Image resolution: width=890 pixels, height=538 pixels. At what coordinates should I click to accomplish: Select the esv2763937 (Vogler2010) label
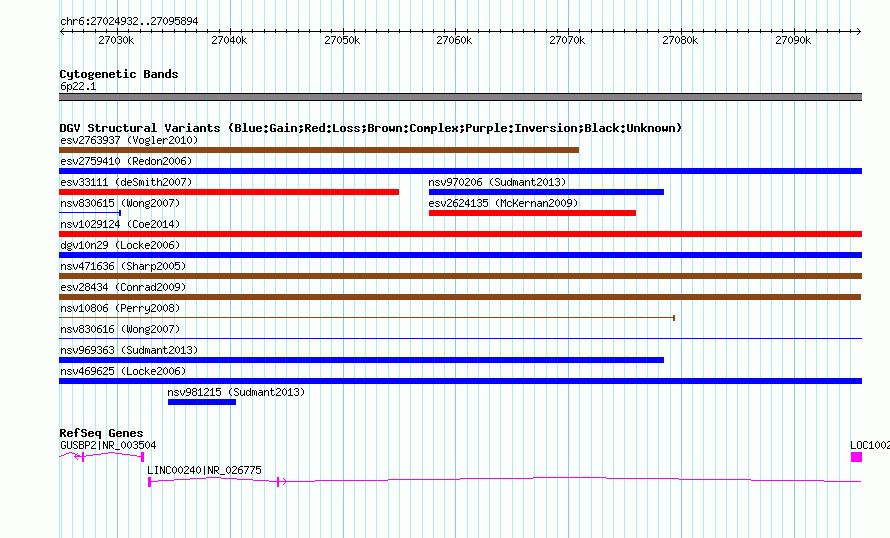pyautogui.click(x=129, y=140)
